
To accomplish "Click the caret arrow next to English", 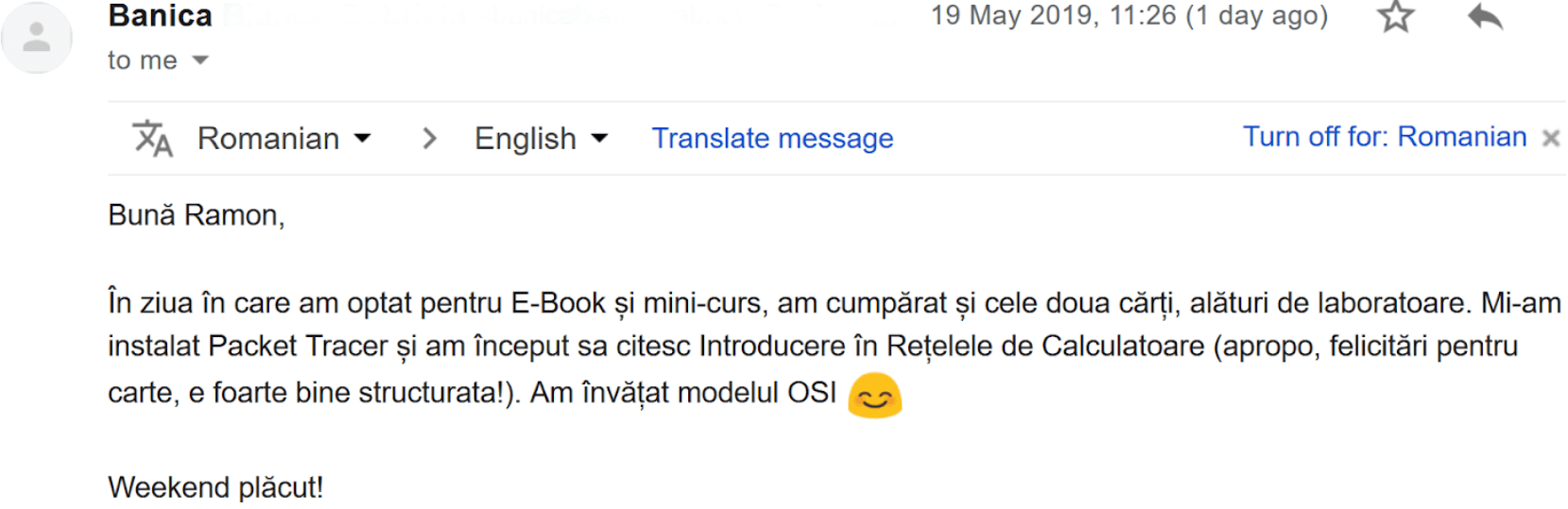I will click(599, 139).
